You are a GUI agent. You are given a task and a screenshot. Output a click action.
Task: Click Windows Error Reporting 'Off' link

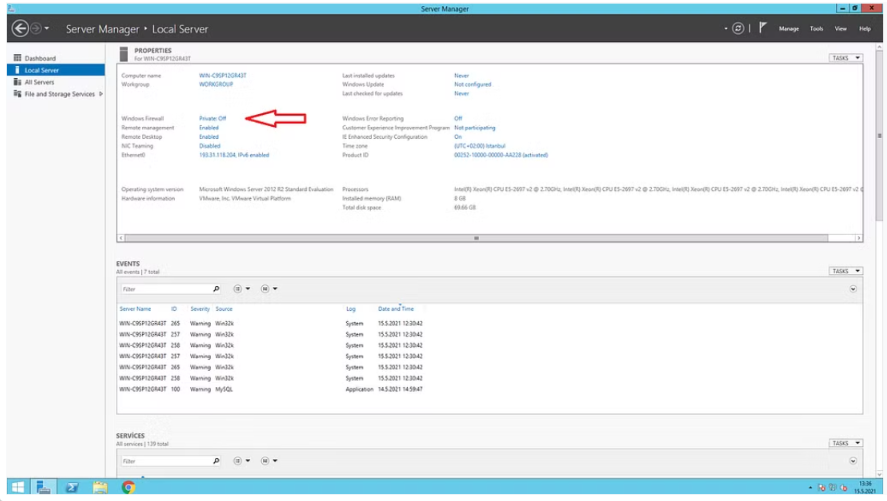(458, 118)
